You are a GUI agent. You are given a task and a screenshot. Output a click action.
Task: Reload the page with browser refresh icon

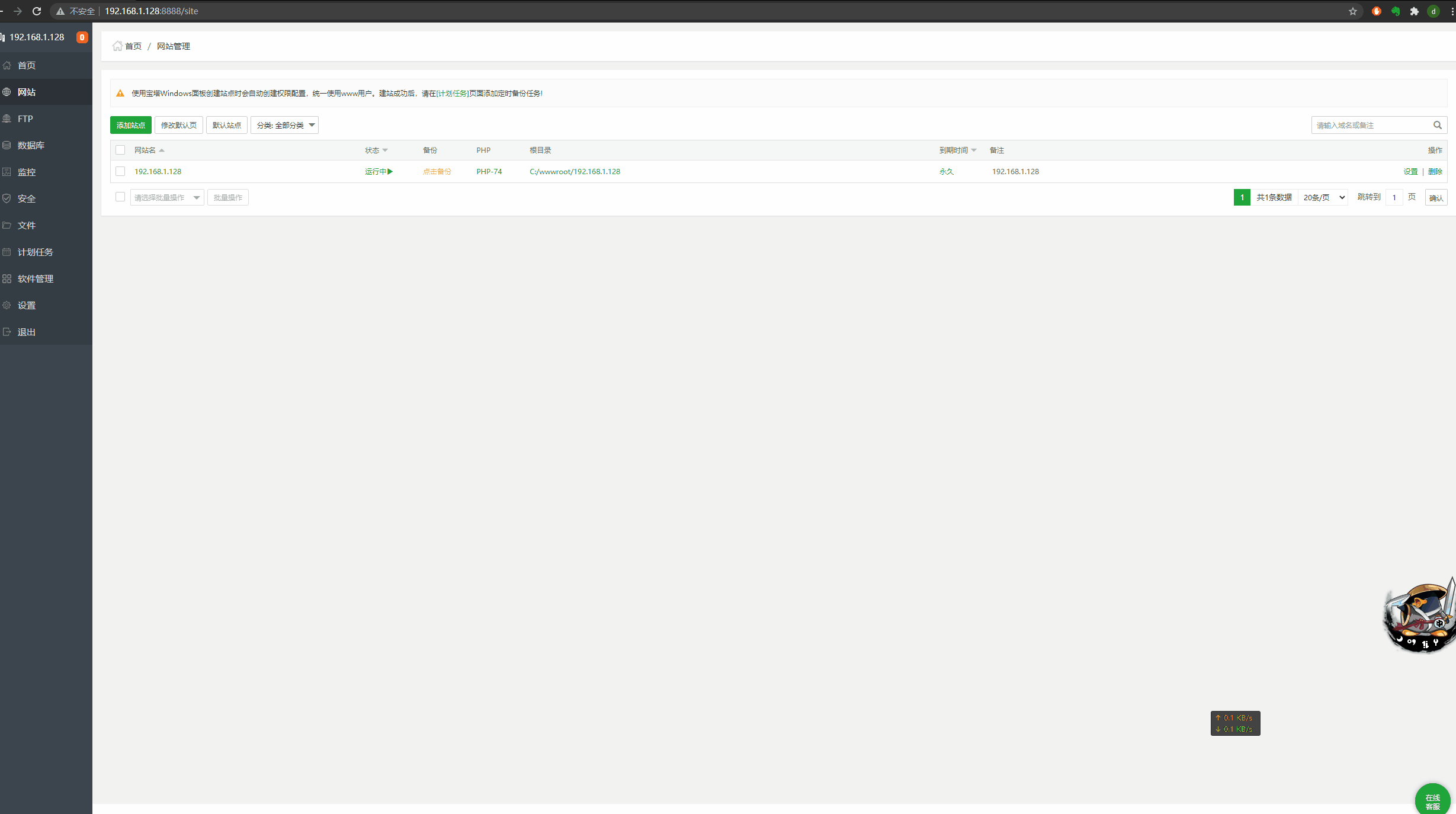(x=37, y=11)
